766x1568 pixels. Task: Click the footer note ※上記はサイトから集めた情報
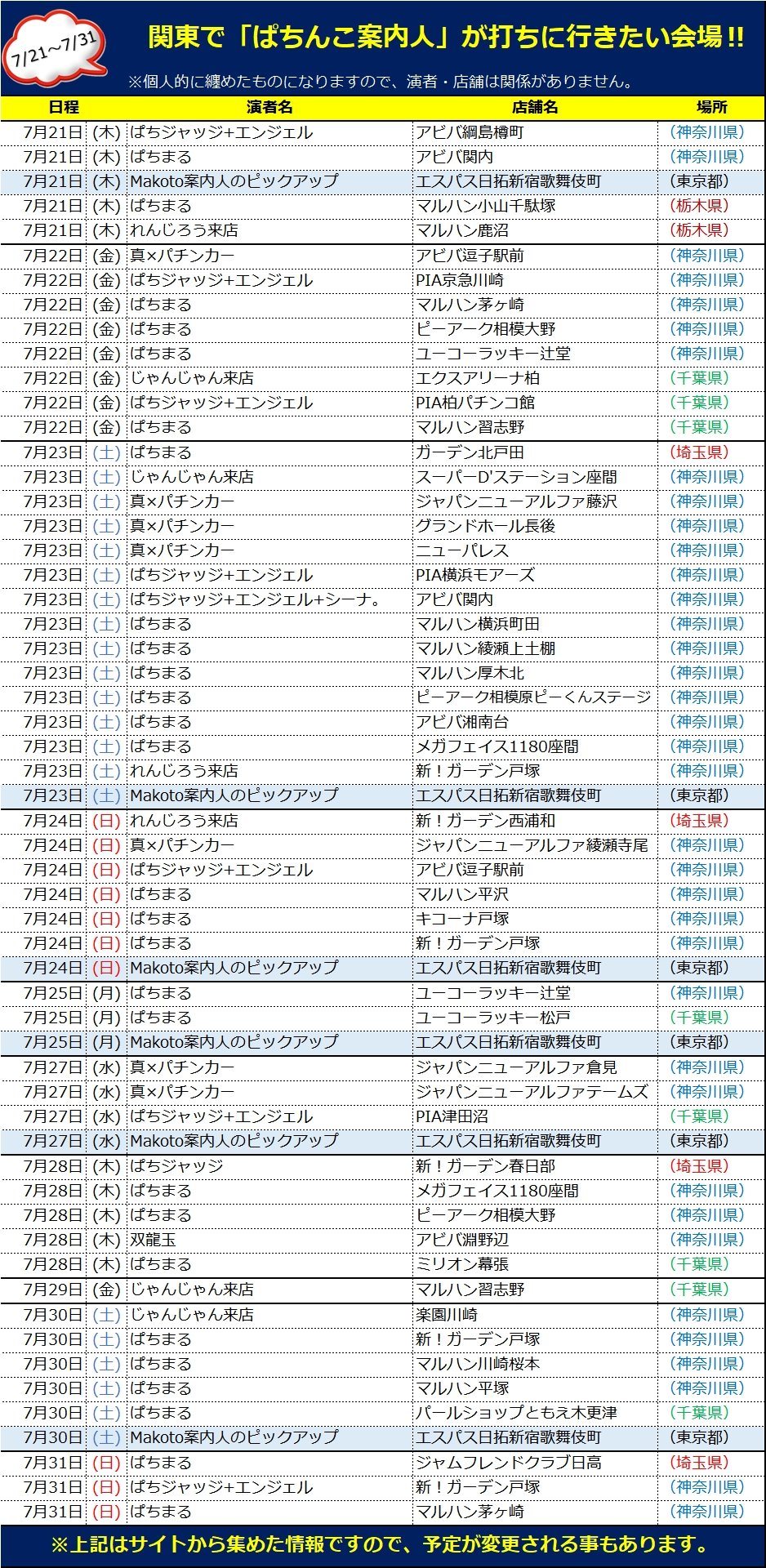380,1544
